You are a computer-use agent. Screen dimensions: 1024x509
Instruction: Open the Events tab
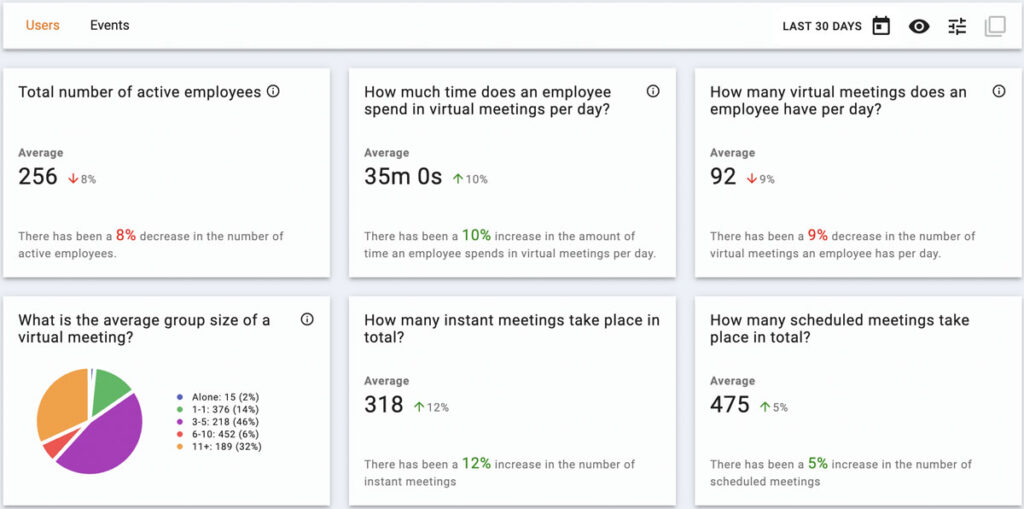110,25
